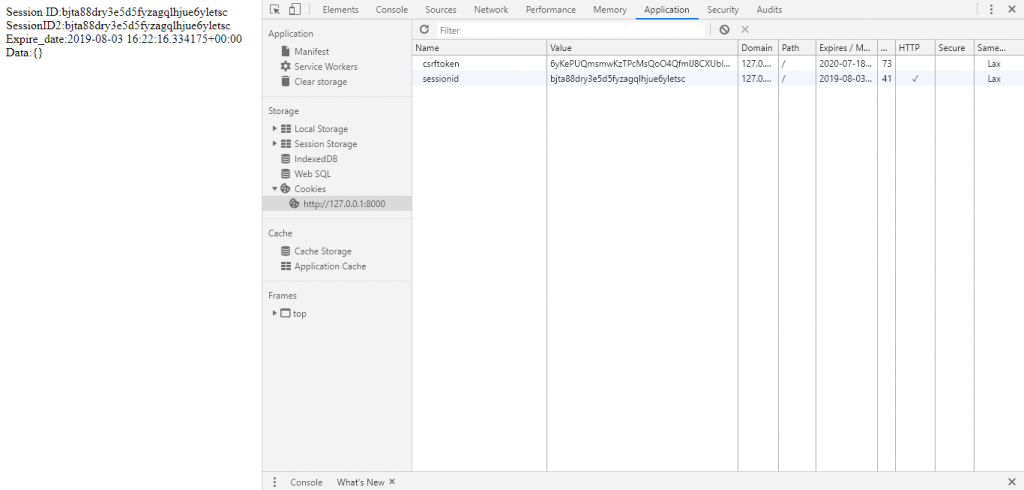The image size is (1024, 490).
Task: Sort cookies by Value column header
Action: [x=642, y=48]
